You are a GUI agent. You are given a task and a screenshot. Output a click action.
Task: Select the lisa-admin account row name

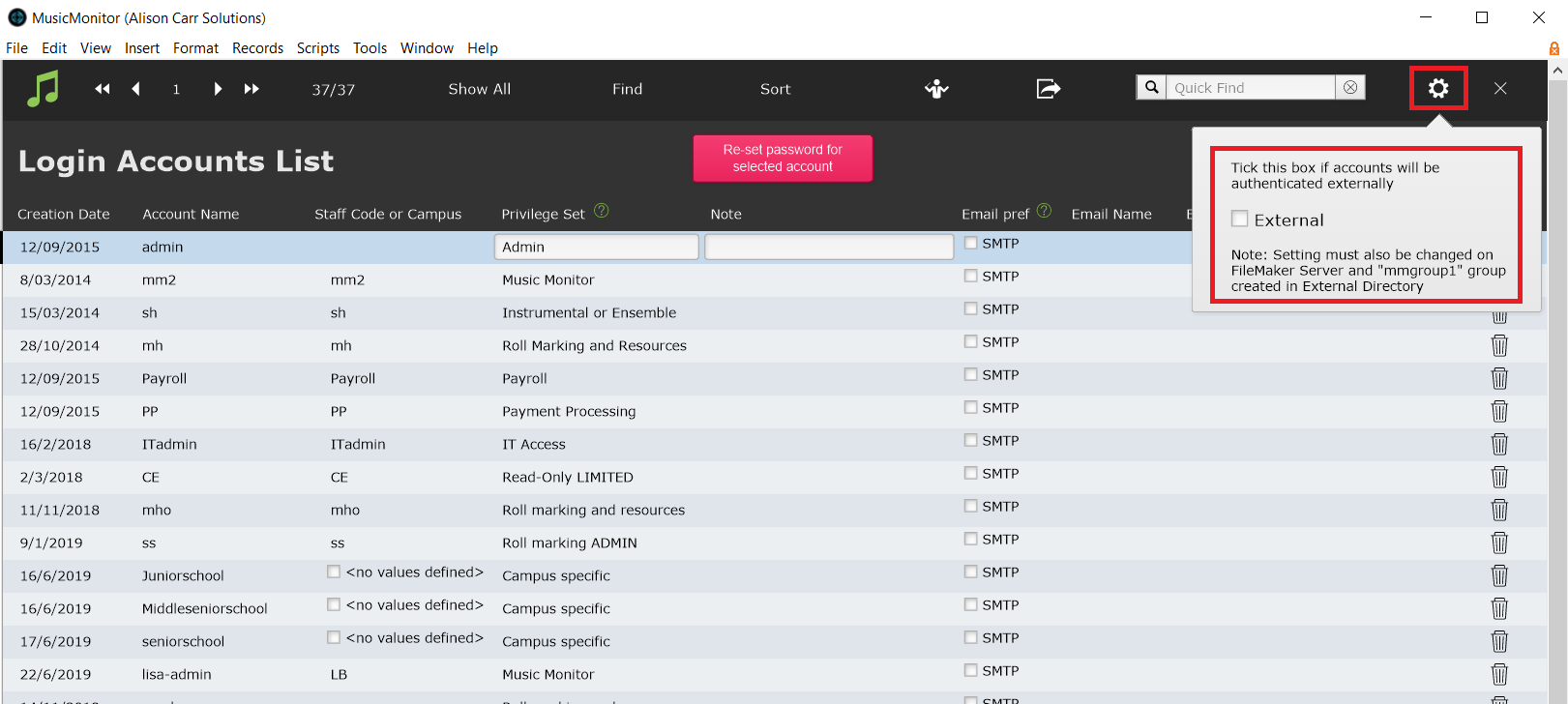point(176,674)
